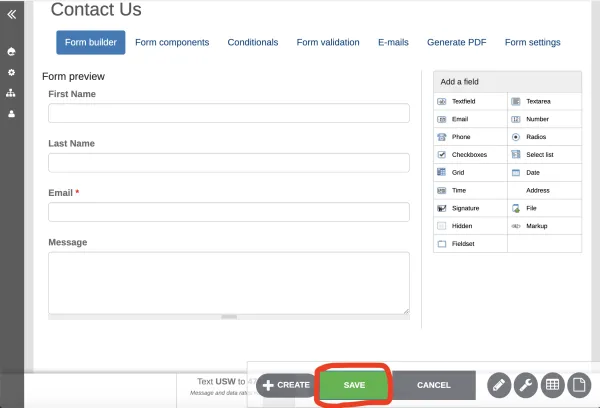Add a Time field component
This screenshot has height=408, width=600.
pos(470,190)
